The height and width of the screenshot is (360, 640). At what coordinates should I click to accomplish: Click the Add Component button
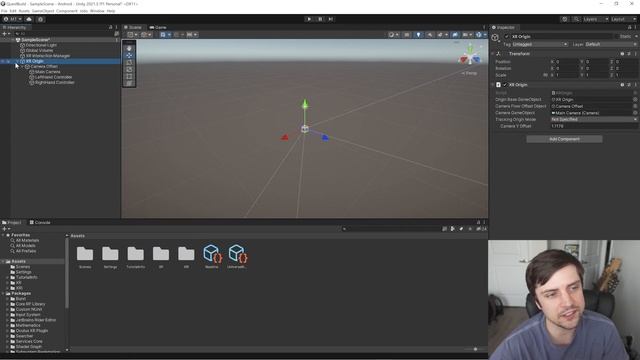(564, 139)
